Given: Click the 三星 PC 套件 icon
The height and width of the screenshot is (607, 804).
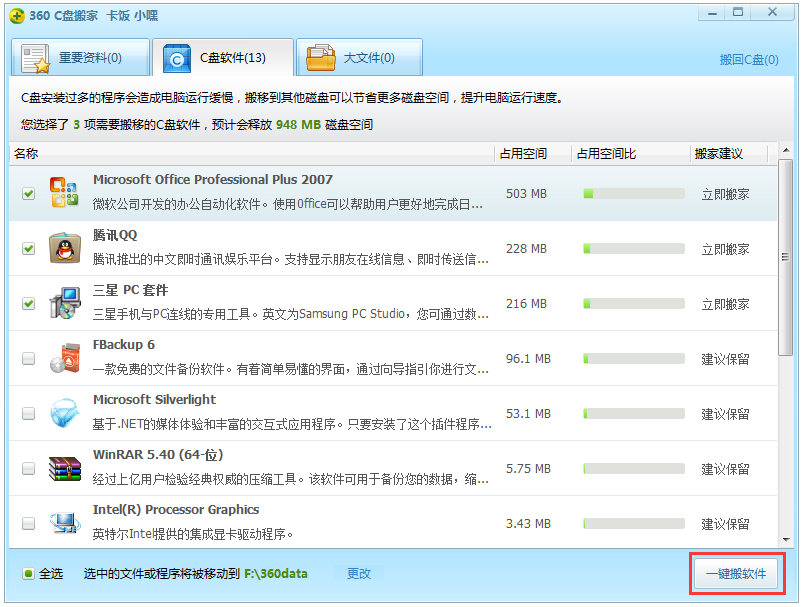Looking at the screenshot, I should pyautogui.click(x=65, y=303).
